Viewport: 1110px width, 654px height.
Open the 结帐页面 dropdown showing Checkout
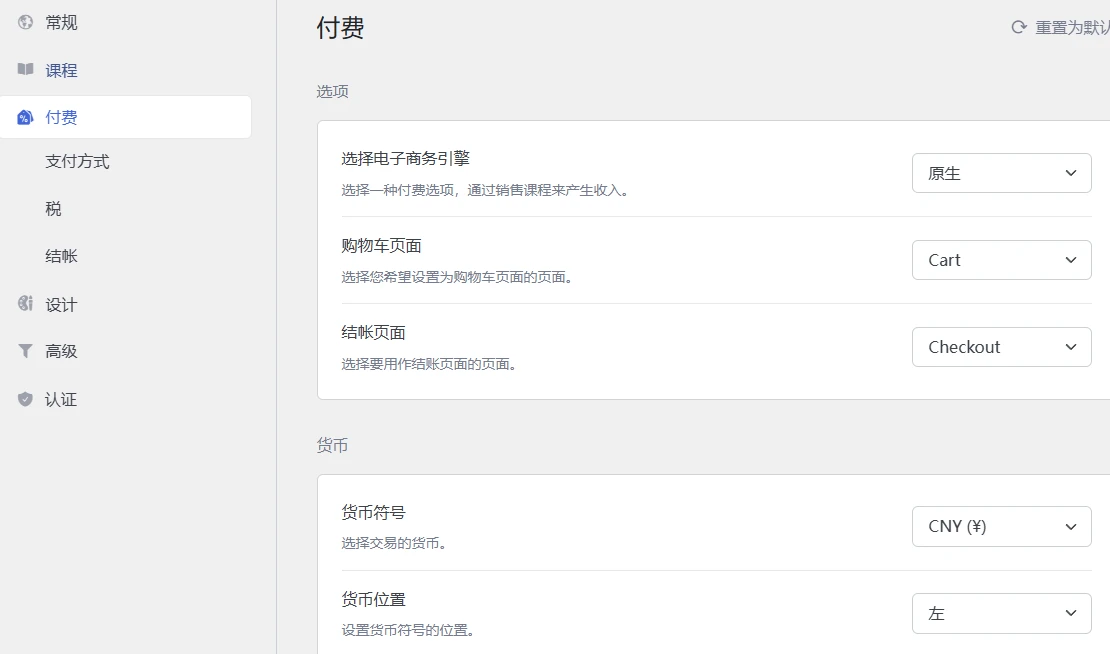pos(1001,346)
